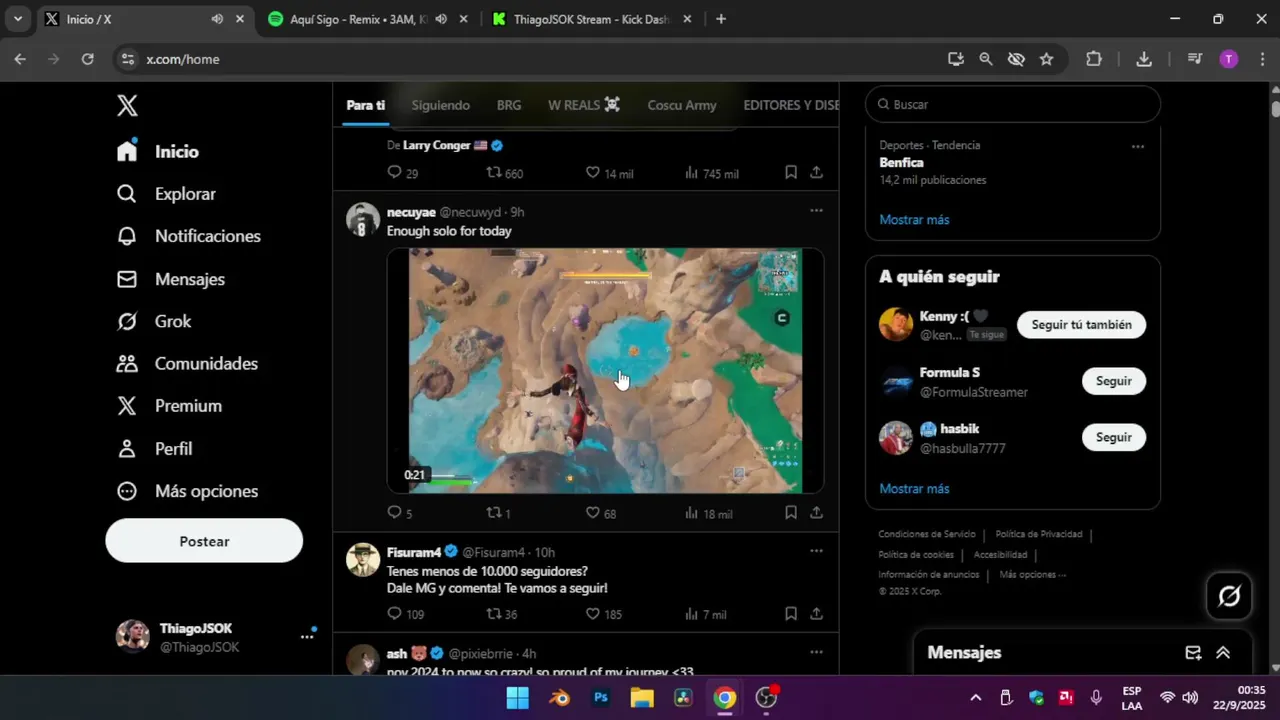Bookmark the Larry Conger post

point(791,172)
